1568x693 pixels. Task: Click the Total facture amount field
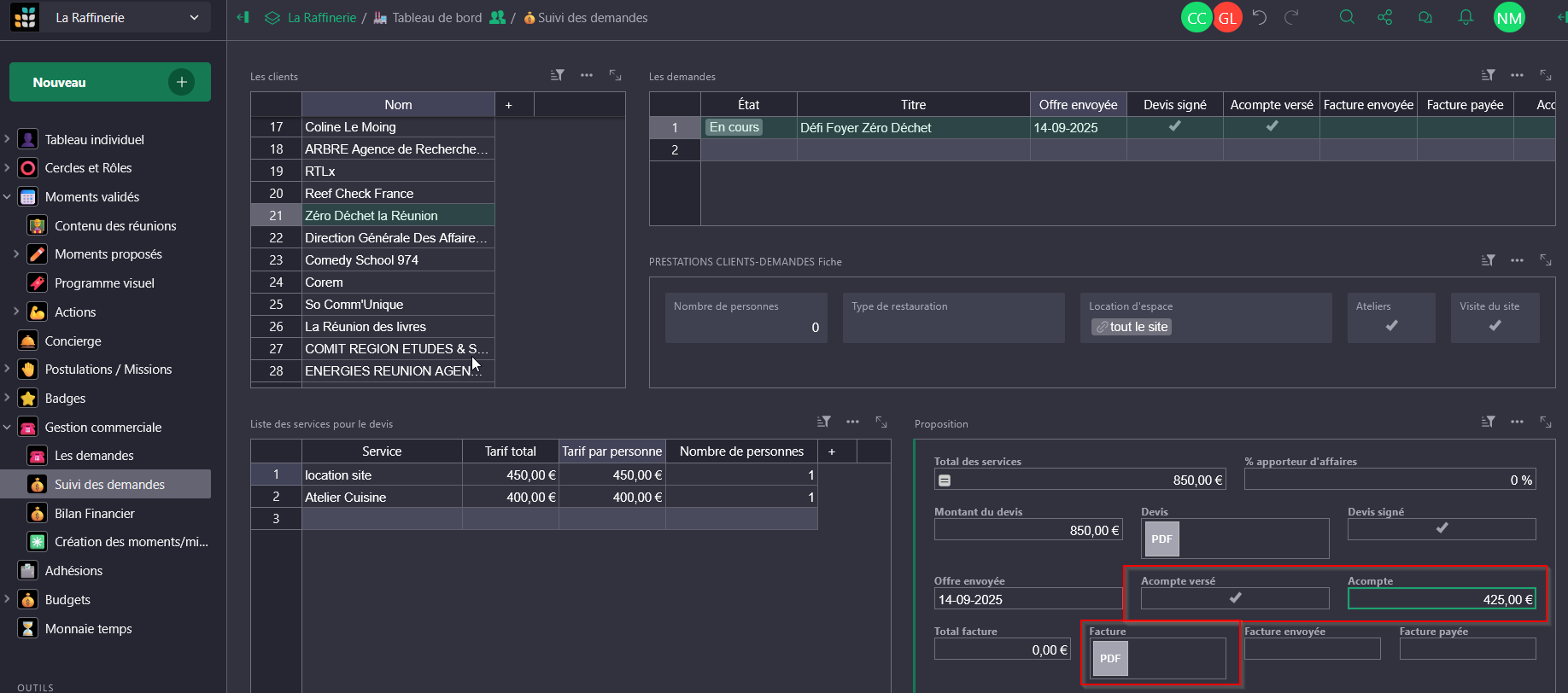1003,649
